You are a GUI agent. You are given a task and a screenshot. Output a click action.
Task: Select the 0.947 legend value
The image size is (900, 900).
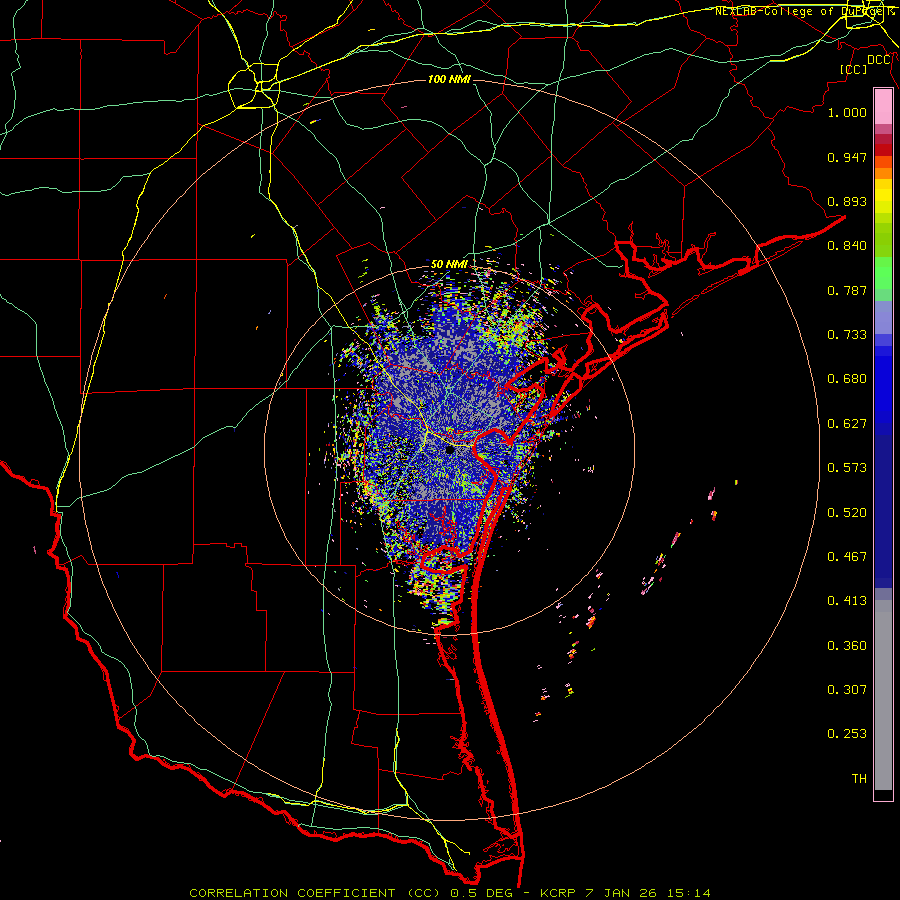tap(847, 157)
